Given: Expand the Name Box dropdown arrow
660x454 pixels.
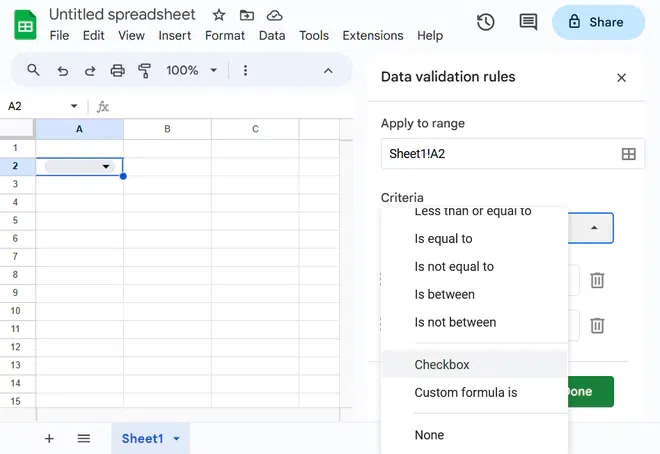Looking at the screenshot, I should [74, 107].
